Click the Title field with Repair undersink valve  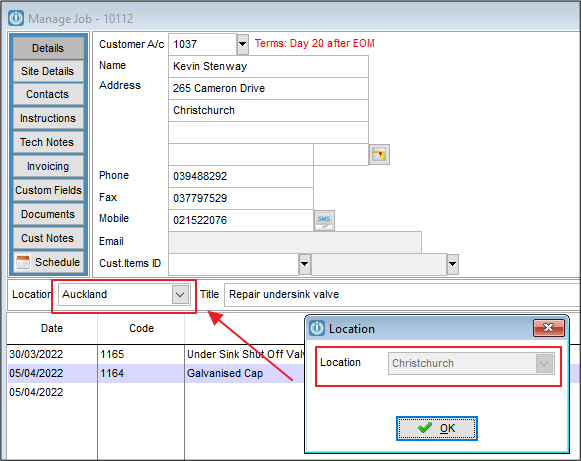(x=402, y=295)
